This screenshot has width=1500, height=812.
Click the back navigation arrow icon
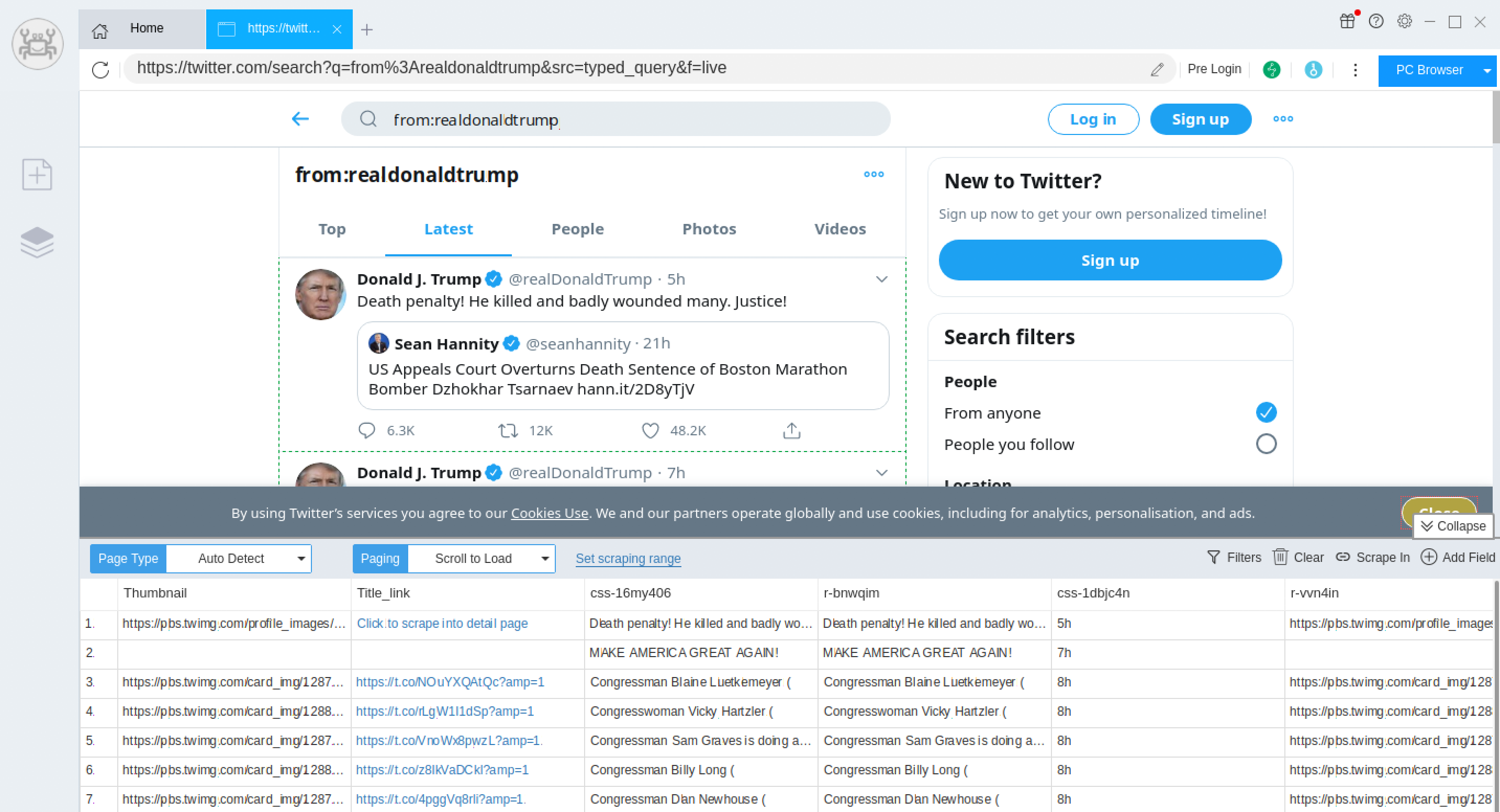pos(299,118)
